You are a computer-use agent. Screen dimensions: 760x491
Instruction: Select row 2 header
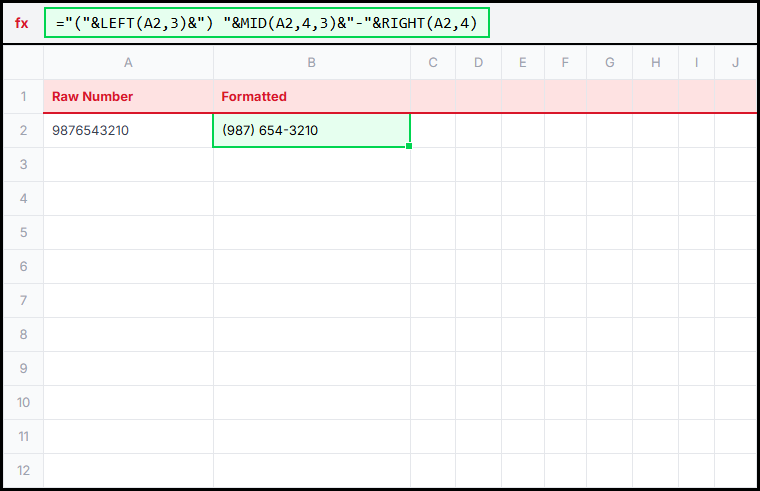tap(23, 131)
